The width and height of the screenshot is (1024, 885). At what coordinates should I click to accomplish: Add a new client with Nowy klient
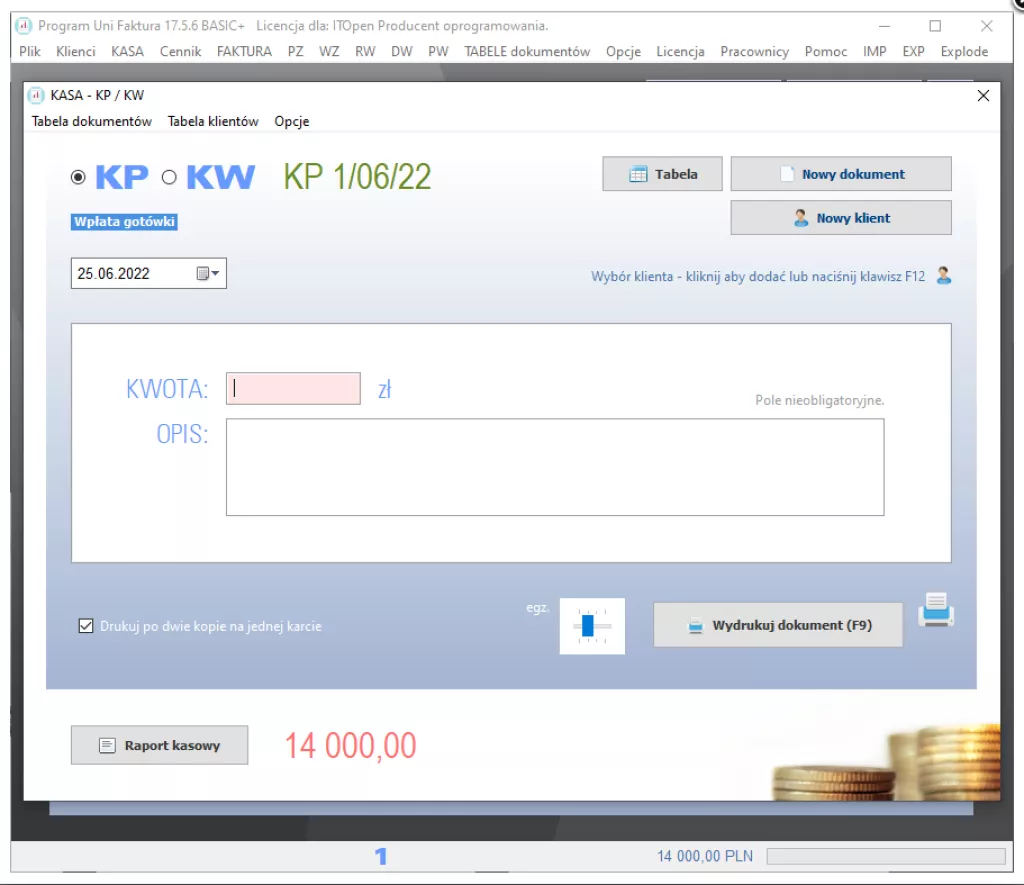coord(841,217)
